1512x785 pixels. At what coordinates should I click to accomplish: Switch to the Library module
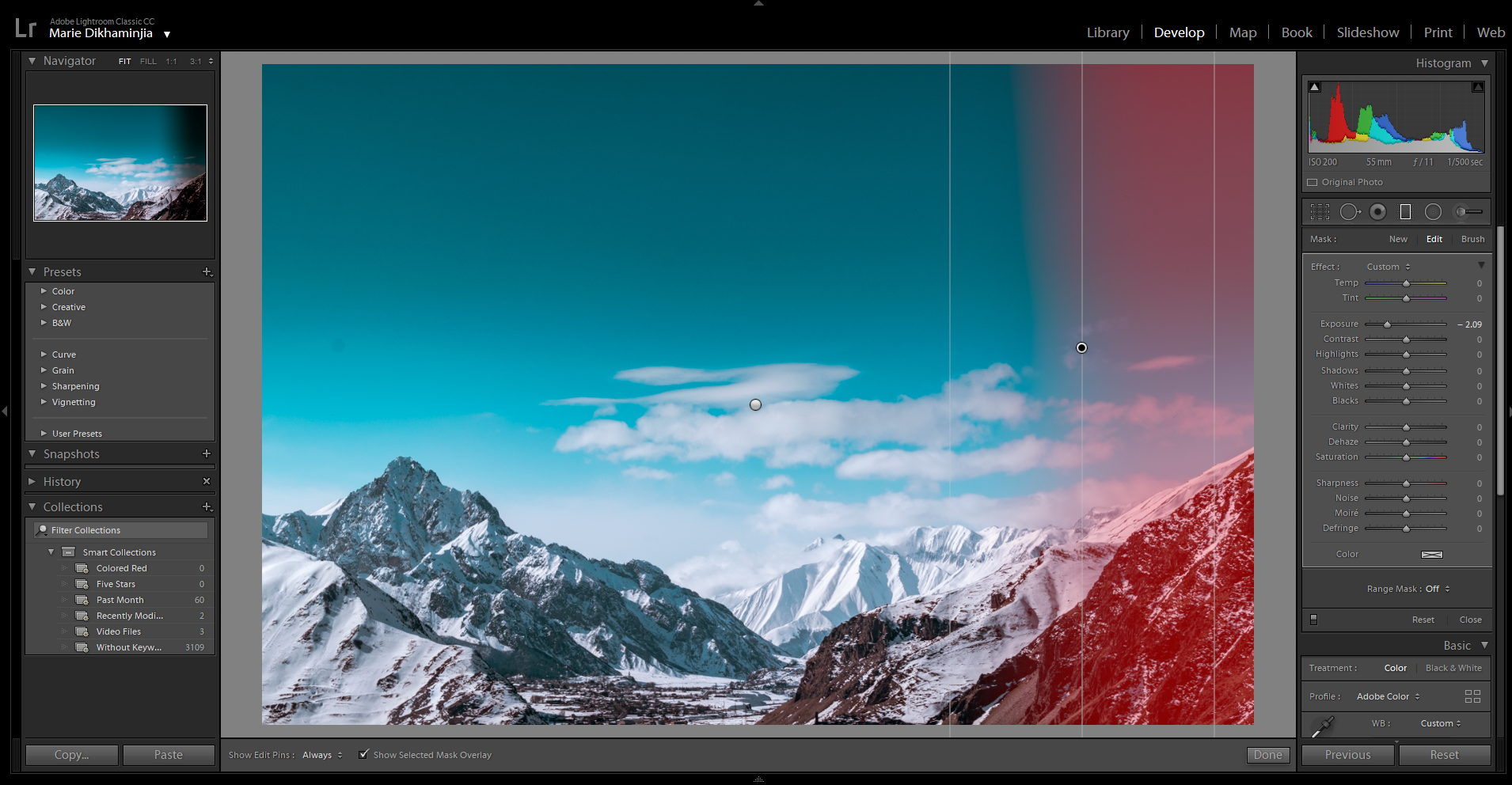click(1107, 32)
